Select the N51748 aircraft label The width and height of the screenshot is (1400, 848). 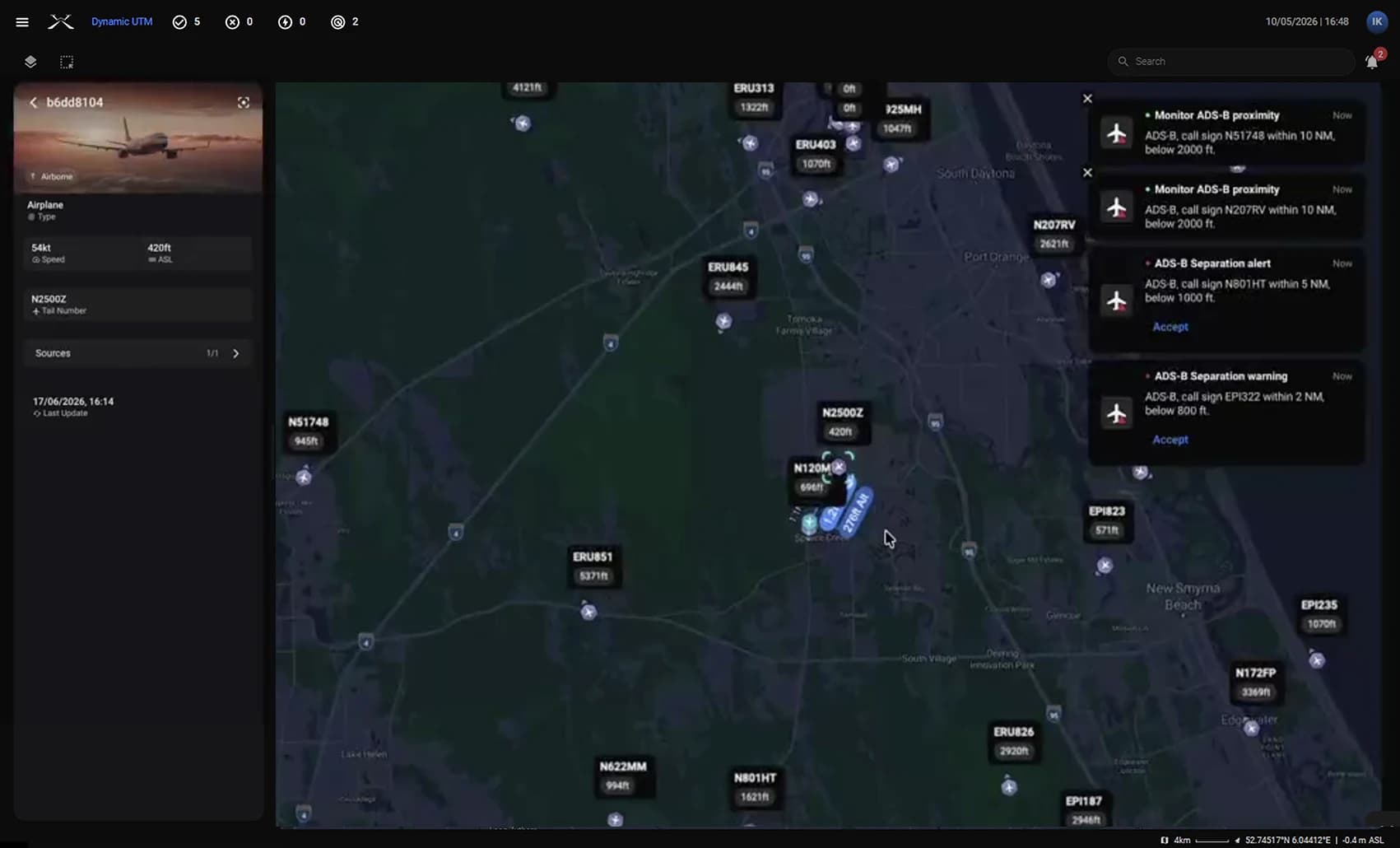click(x=308, y=431)
